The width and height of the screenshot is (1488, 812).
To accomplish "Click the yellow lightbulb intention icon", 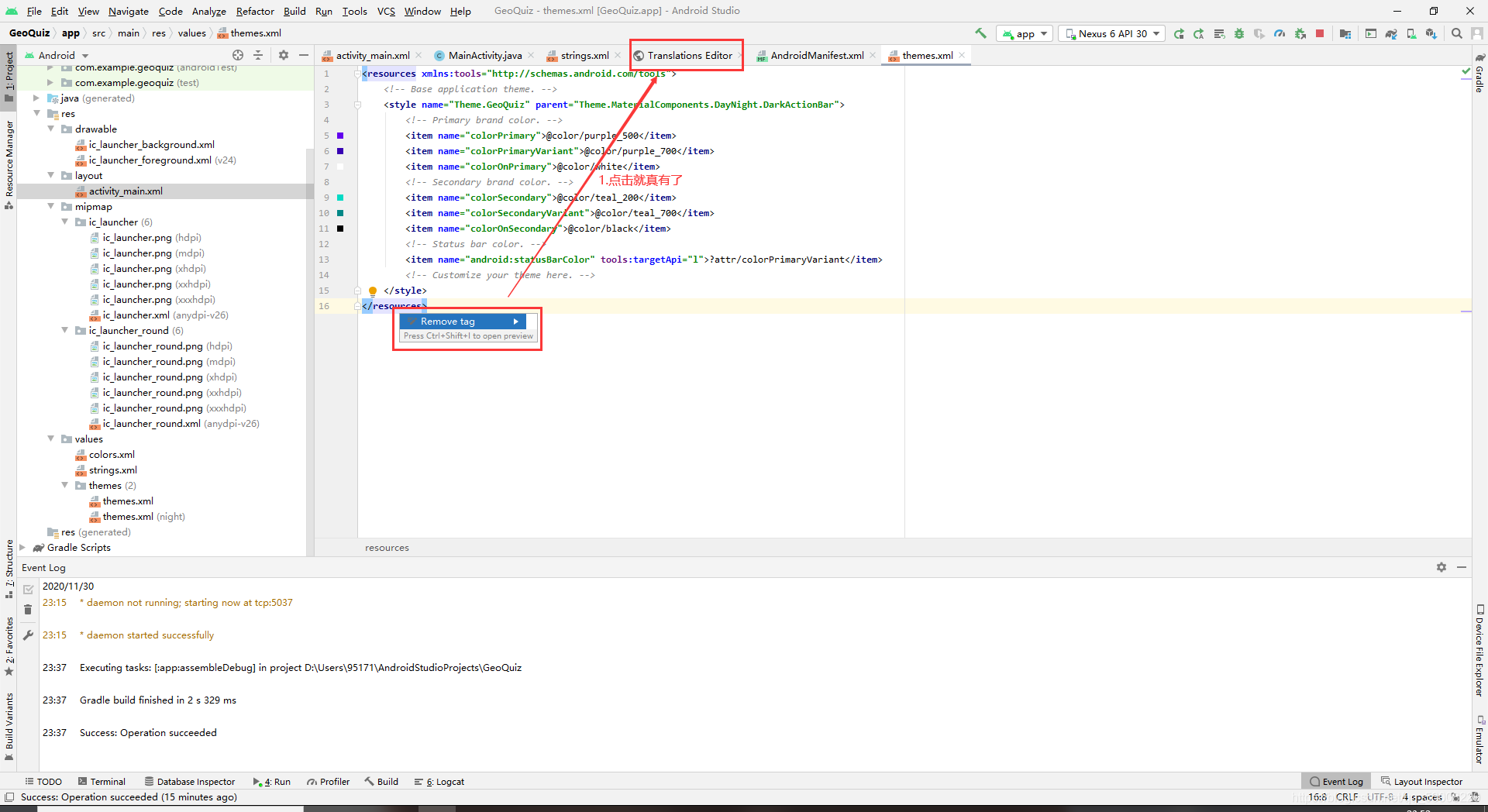I will pyautogui.click(x=373, y=291).
